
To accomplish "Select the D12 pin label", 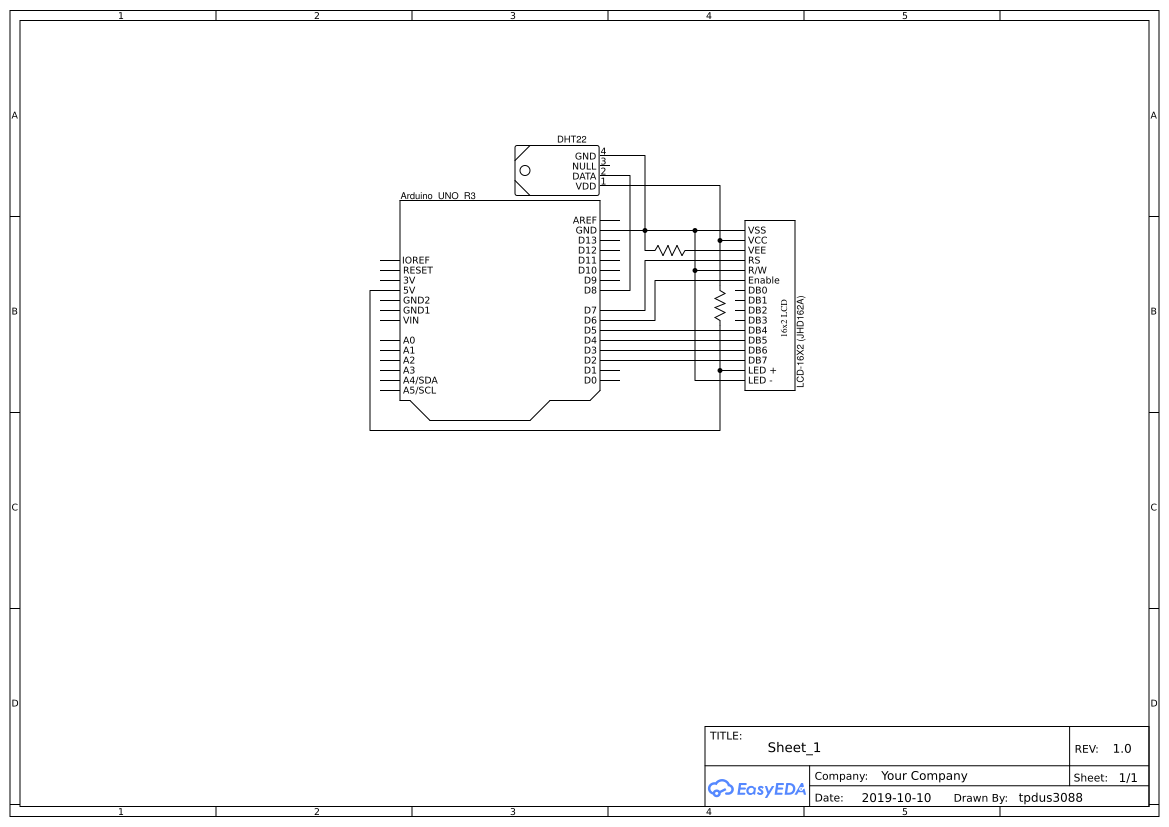I will pyautogui.click(x=587, y=251).
